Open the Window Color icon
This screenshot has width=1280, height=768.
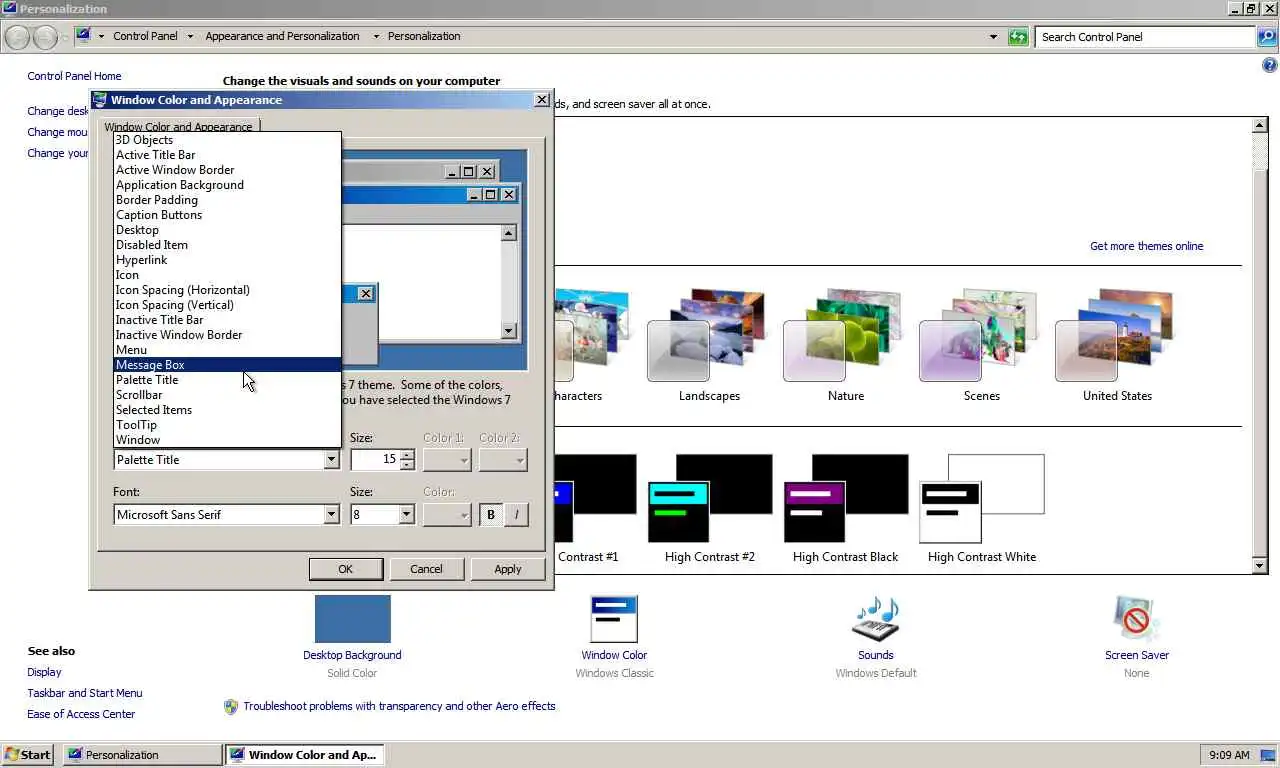[614, 619]
